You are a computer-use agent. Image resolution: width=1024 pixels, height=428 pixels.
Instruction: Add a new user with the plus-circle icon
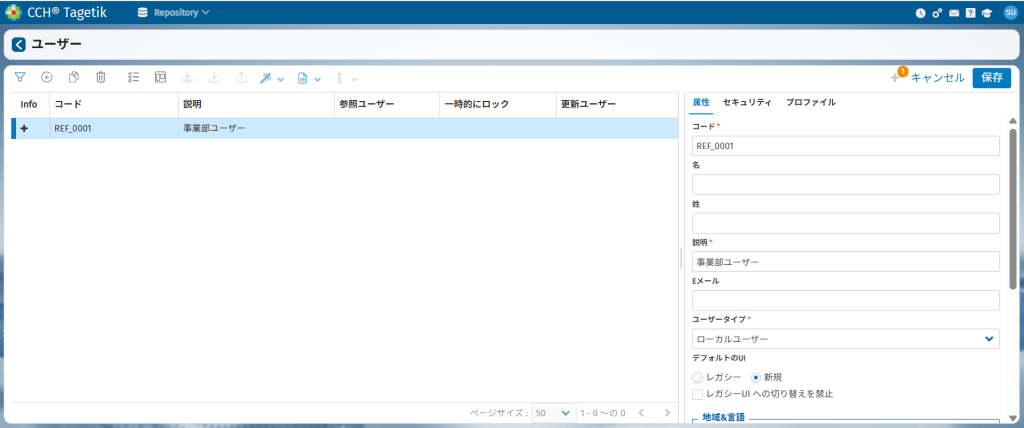tap(47, 77)
